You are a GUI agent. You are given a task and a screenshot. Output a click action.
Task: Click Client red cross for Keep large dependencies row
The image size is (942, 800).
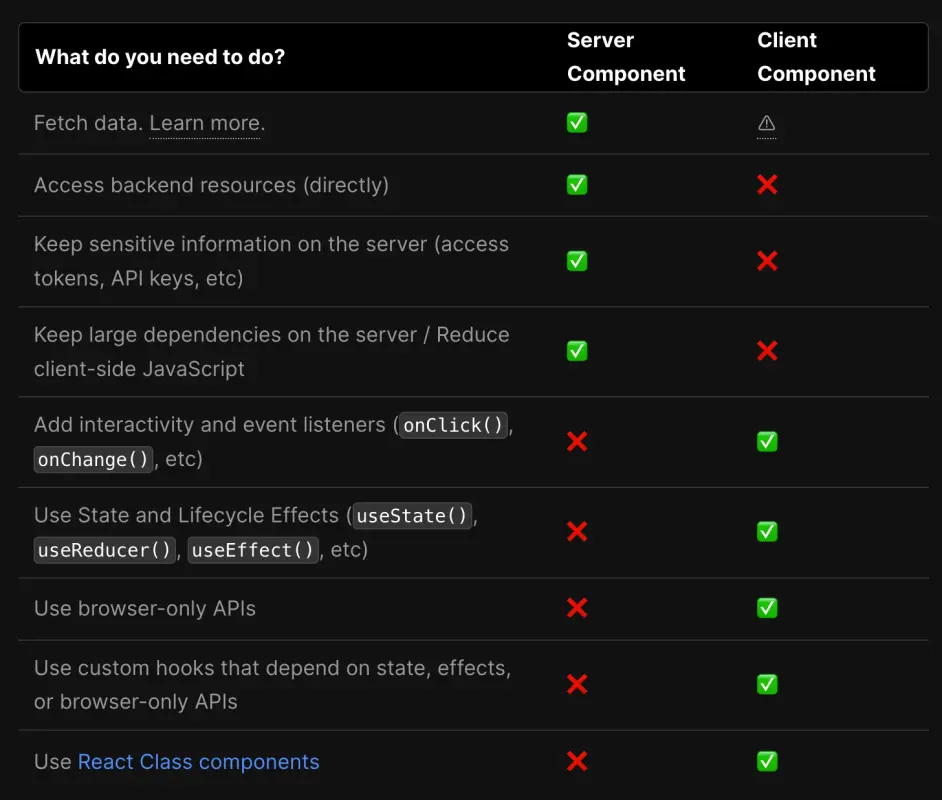point(767,351)
